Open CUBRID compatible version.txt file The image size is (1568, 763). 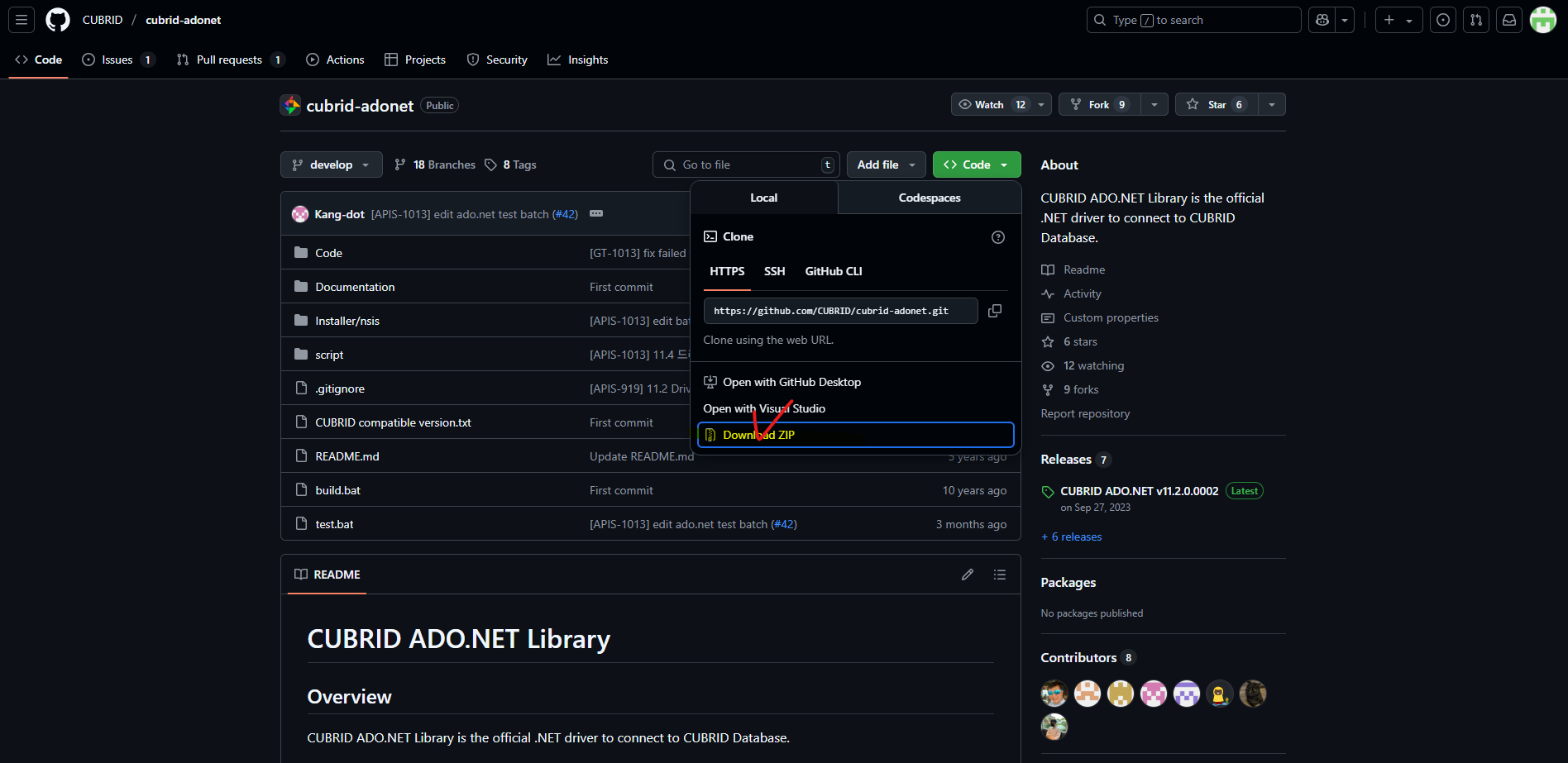[x=393, y=422]
